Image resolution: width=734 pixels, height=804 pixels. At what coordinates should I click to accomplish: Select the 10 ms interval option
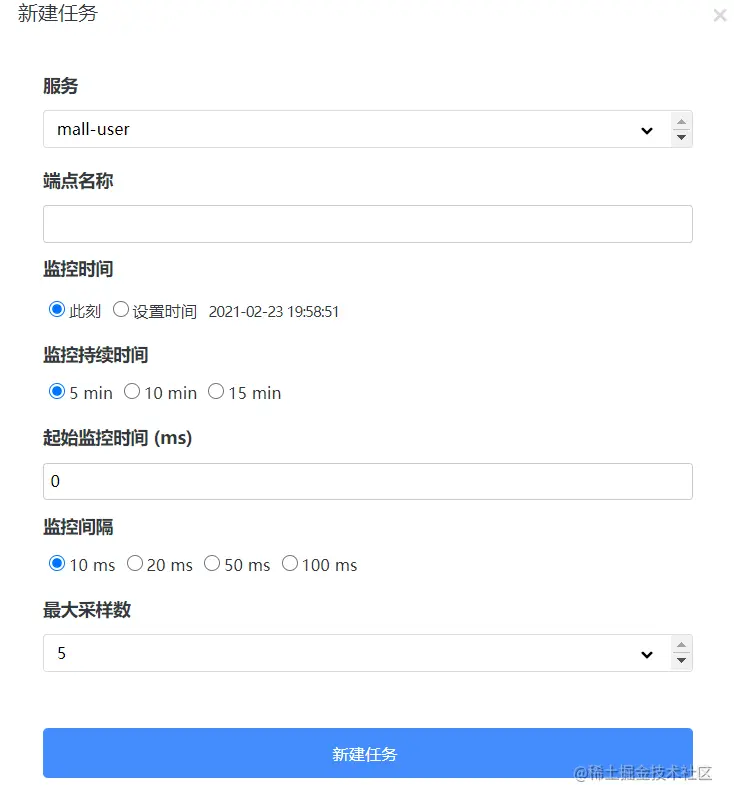coord(57,563)
